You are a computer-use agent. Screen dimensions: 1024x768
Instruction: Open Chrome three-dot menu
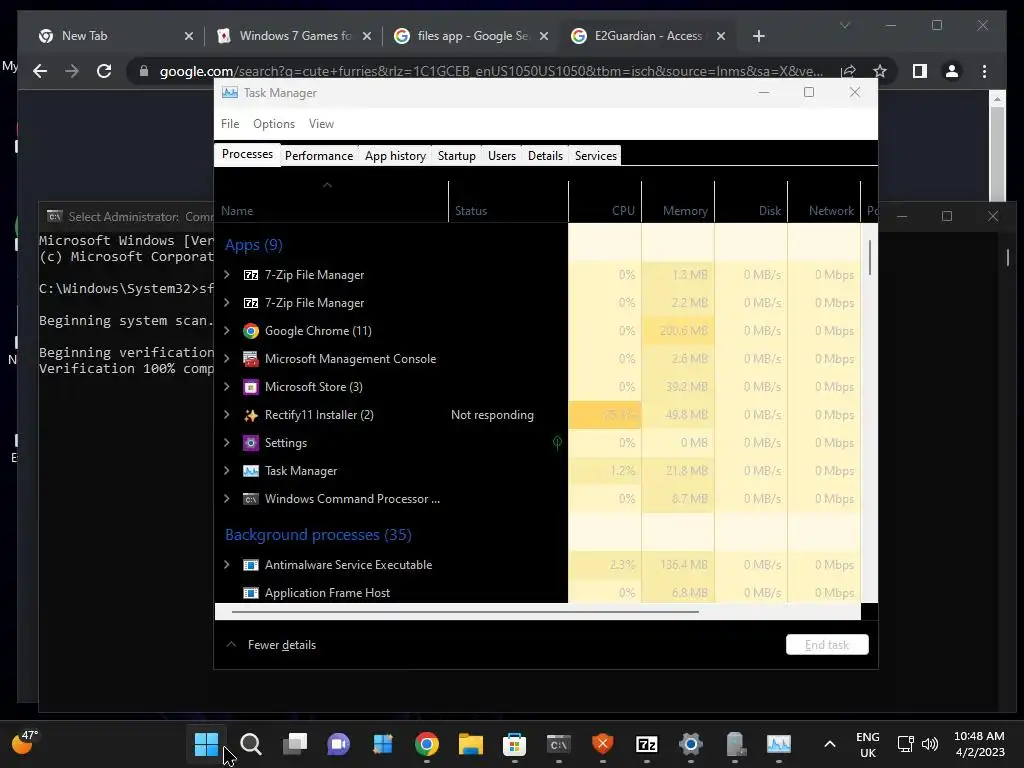coord(984,71)
